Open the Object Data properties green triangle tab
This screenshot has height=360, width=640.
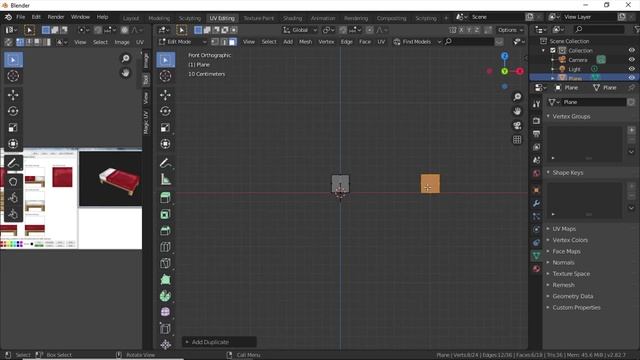536,255
